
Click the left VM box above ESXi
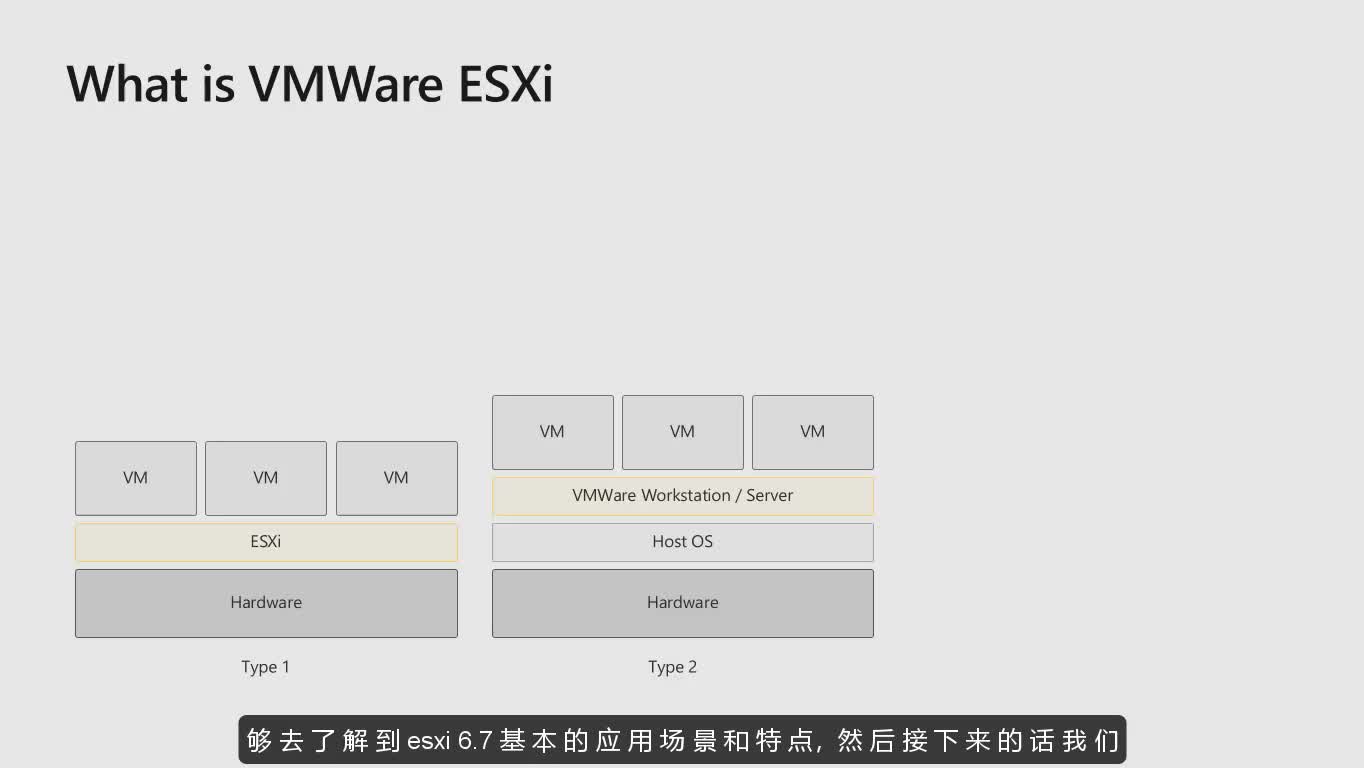point(135,478)
